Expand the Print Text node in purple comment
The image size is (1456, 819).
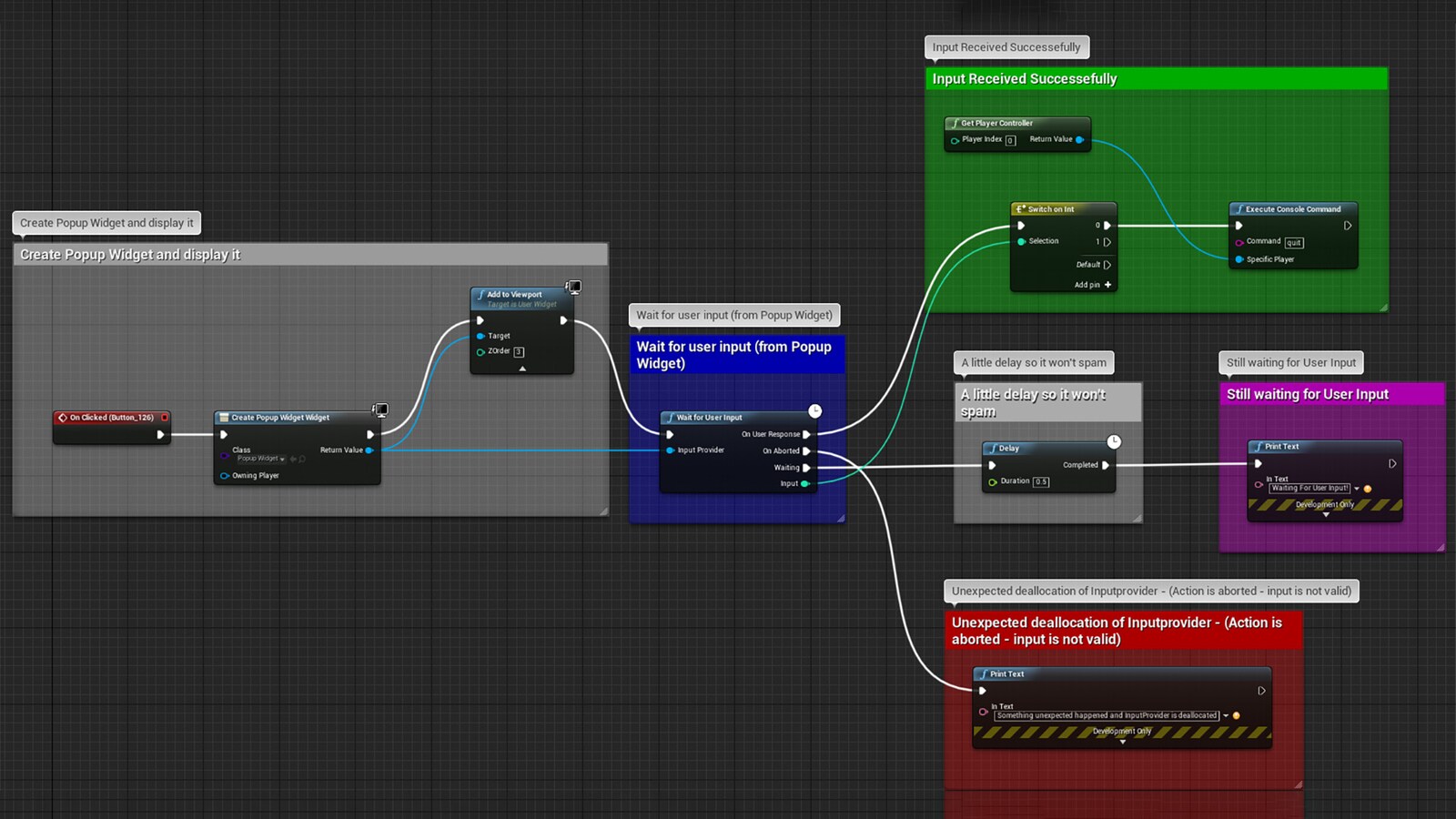1326,515
